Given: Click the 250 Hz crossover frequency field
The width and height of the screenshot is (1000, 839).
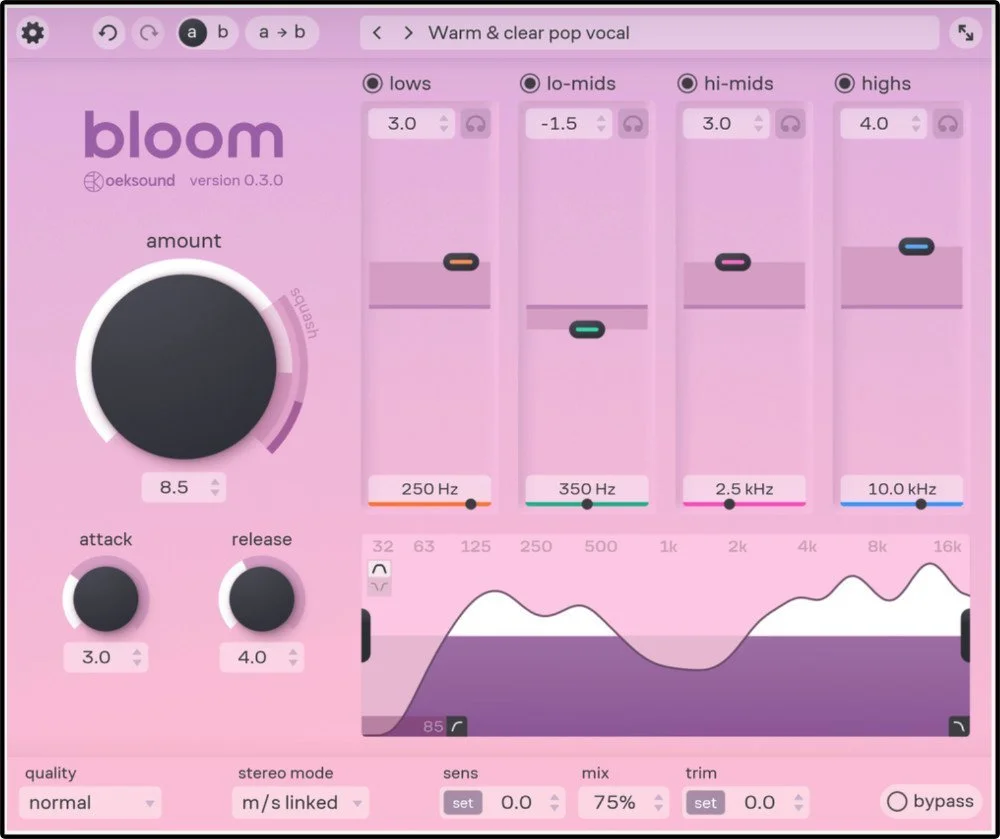Looking at the screenshot, I should pos(429,488).
